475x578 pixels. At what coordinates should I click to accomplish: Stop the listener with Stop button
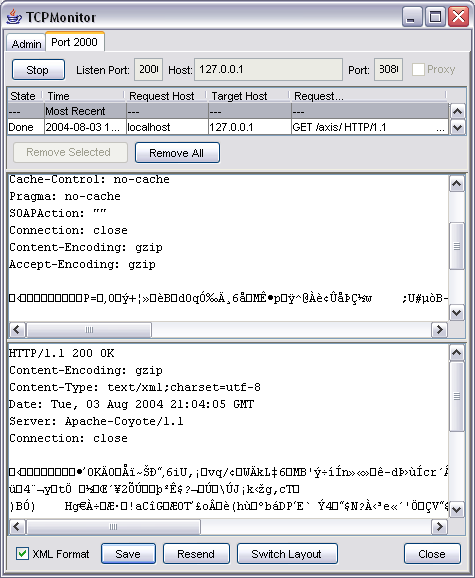(x=38, y=69)
